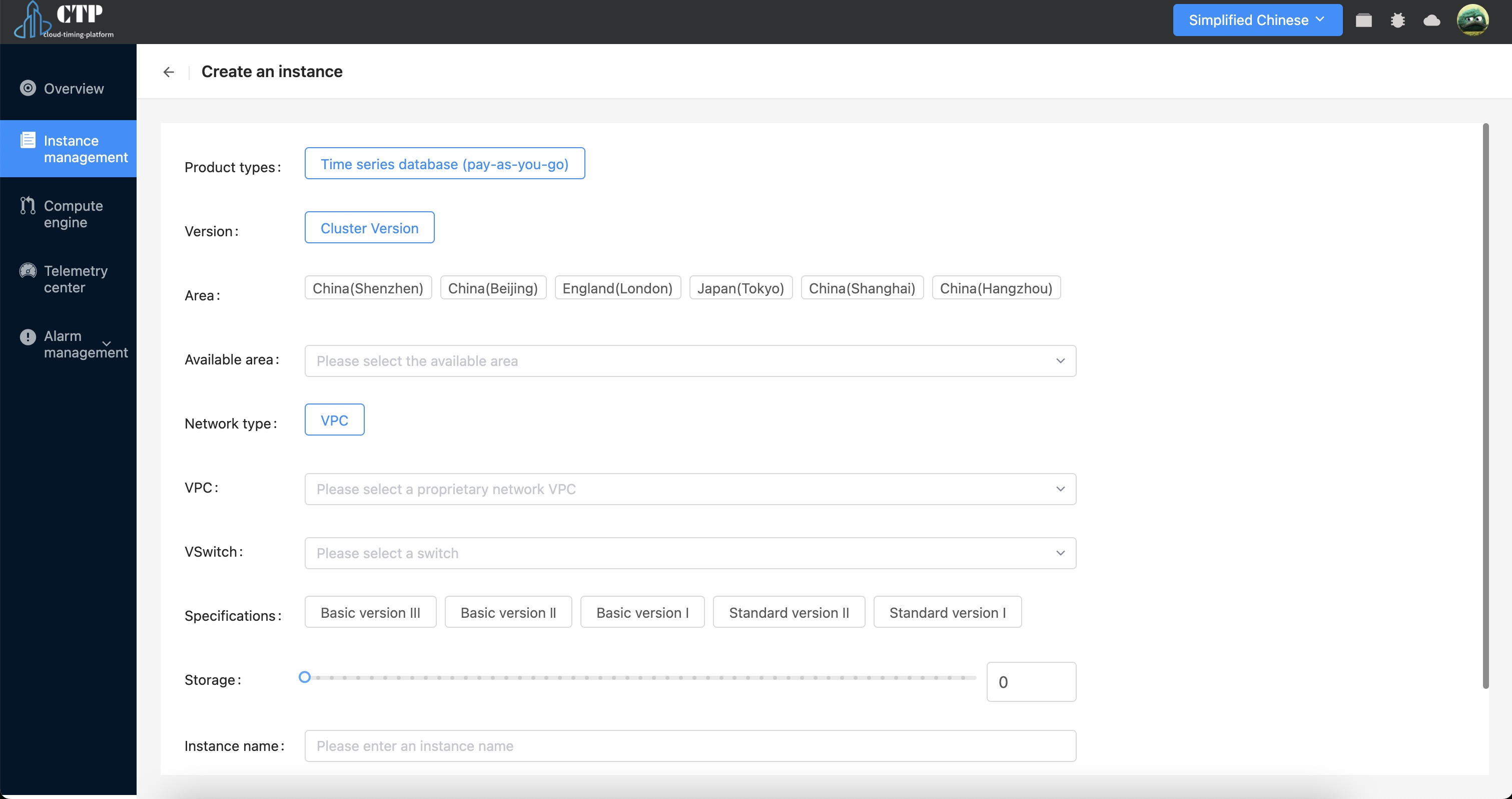Open Overview in the sidebar
Viewport: 1512px width, 799px height.
[68, 88]
